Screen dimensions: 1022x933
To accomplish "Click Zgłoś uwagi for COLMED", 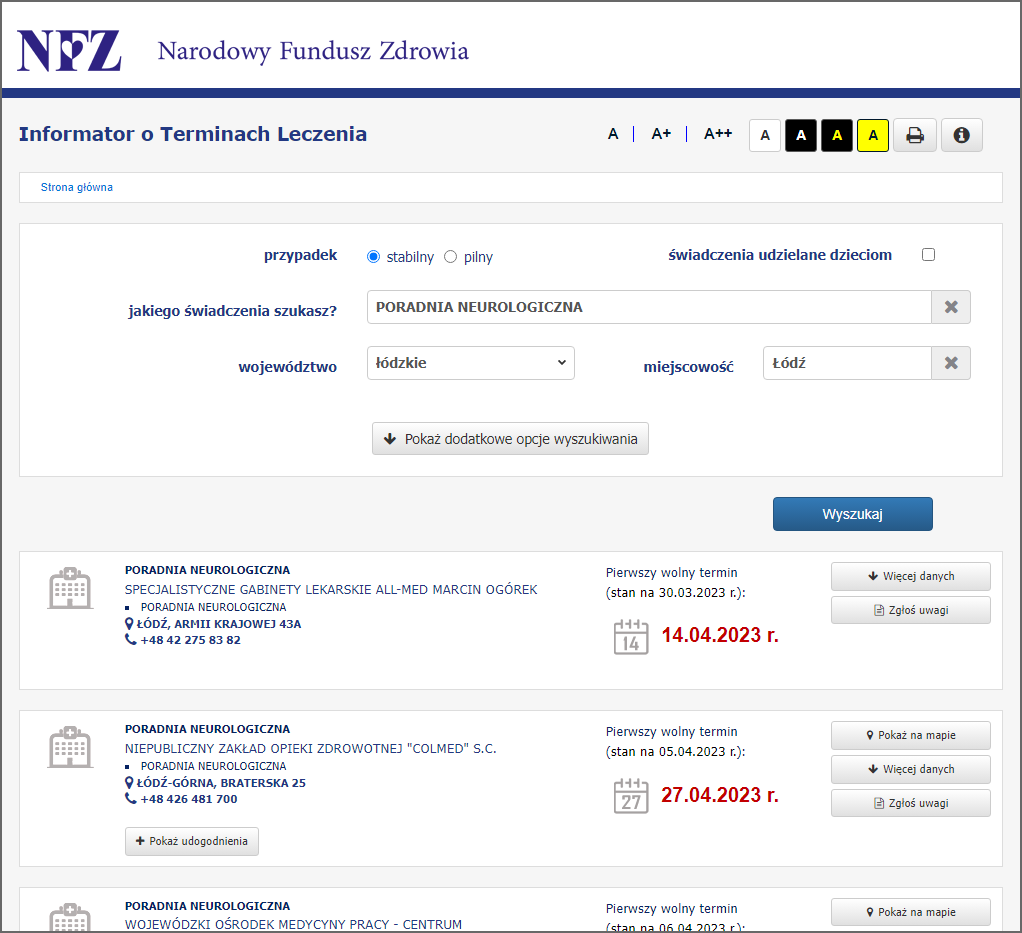I will [x=911, y=803].
